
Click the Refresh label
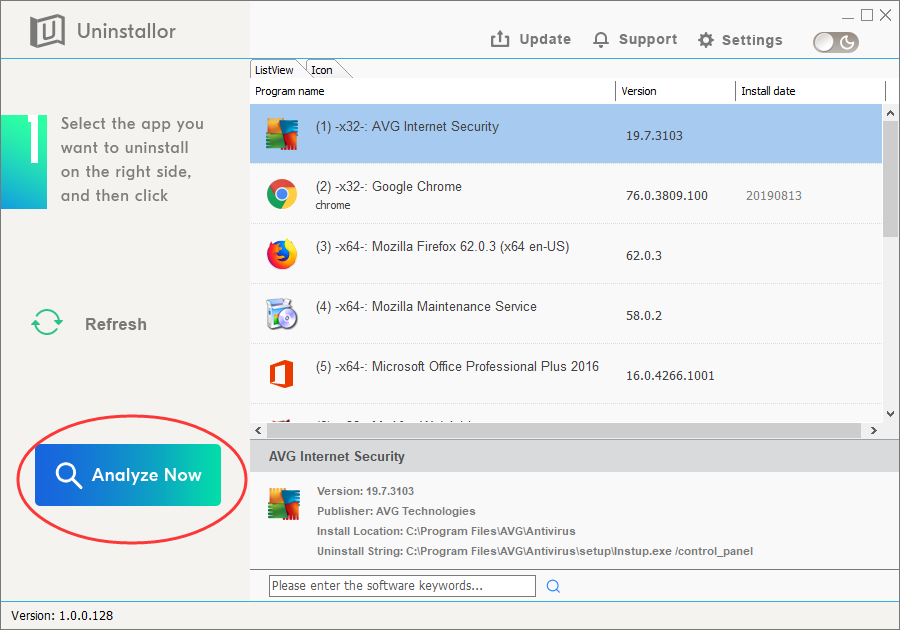pyautogui.click(x=116, y=324)
